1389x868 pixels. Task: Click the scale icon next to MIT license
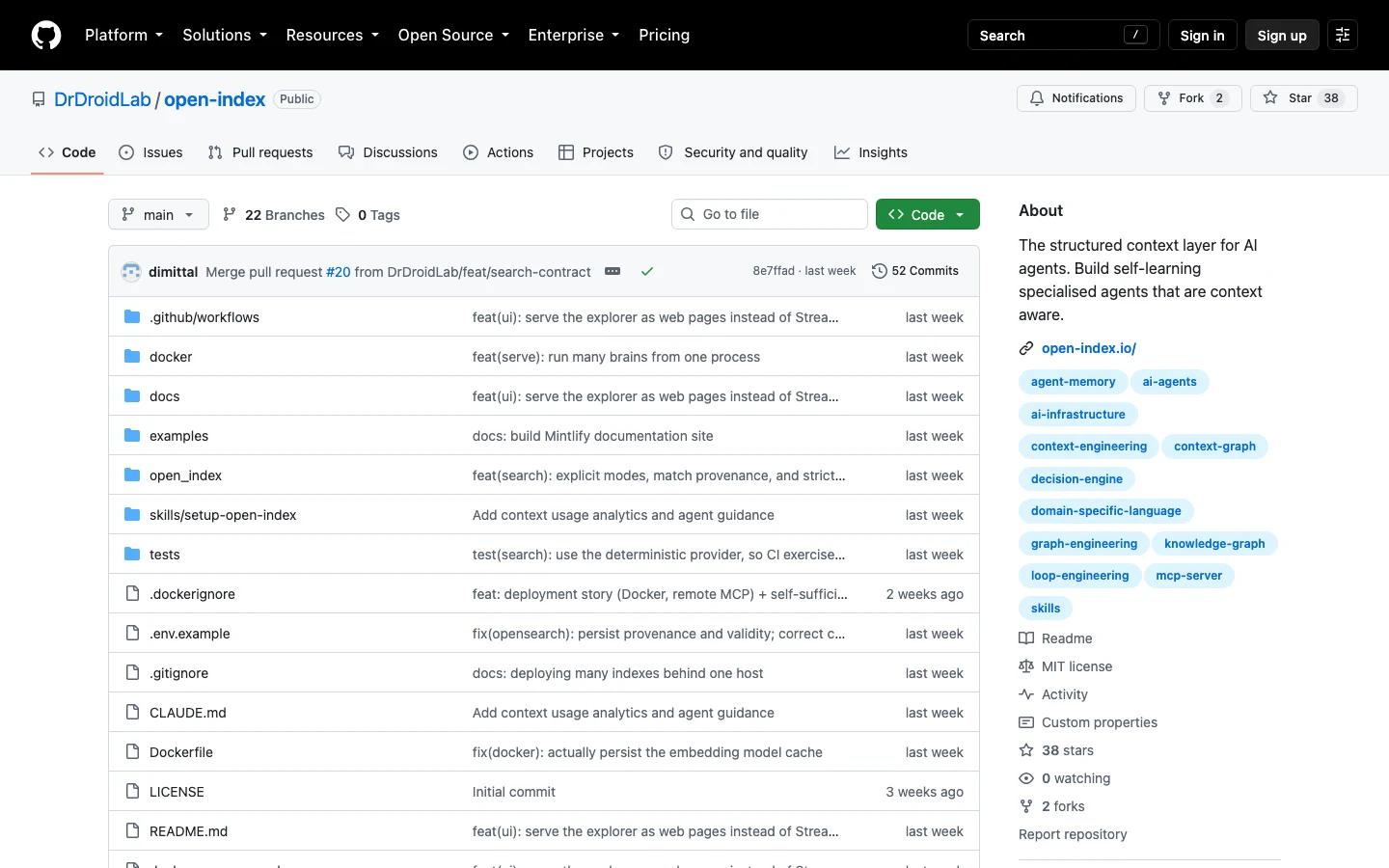(x=1026, y=666)
